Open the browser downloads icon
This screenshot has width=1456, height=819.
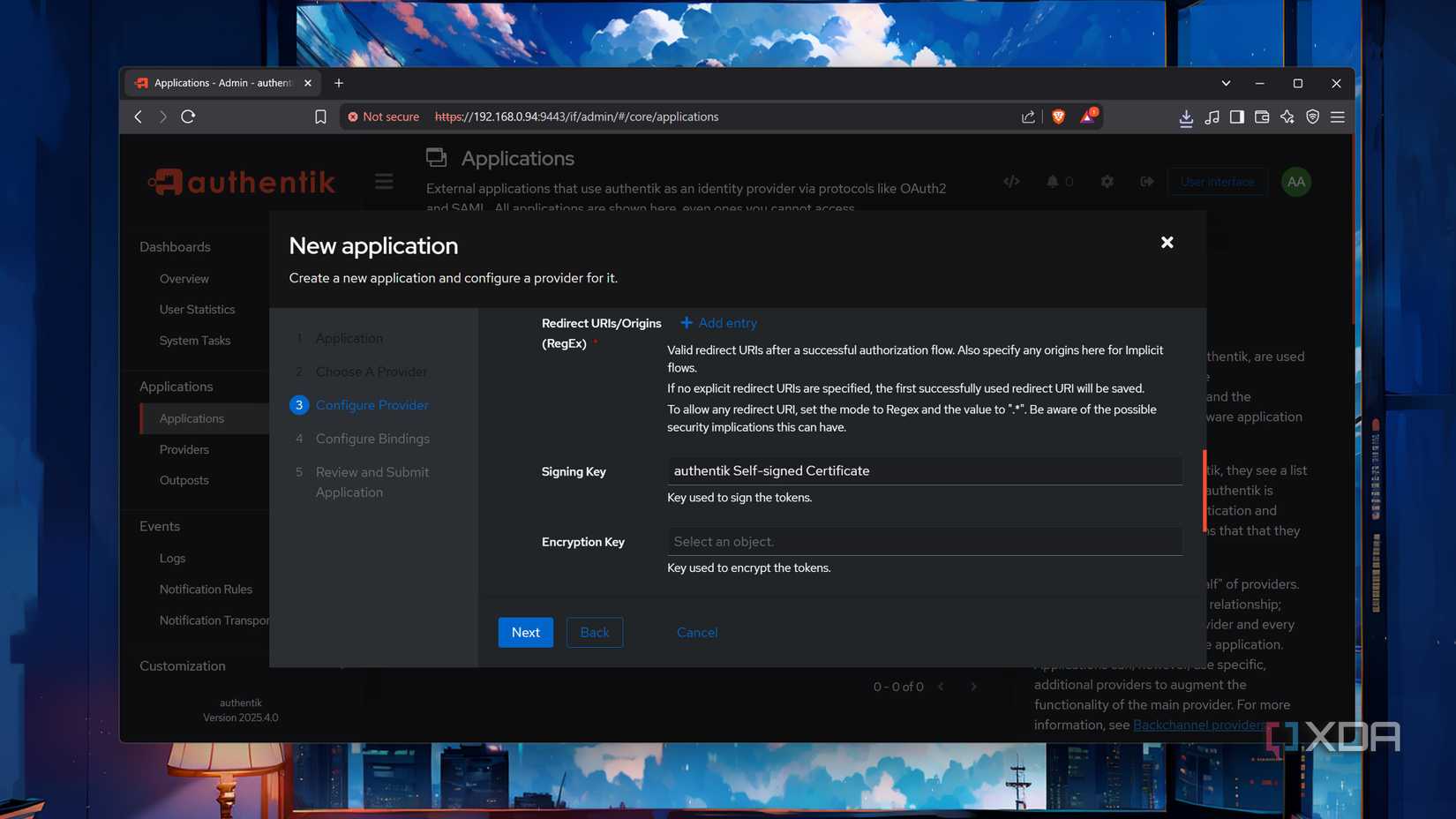point(1186,116)
